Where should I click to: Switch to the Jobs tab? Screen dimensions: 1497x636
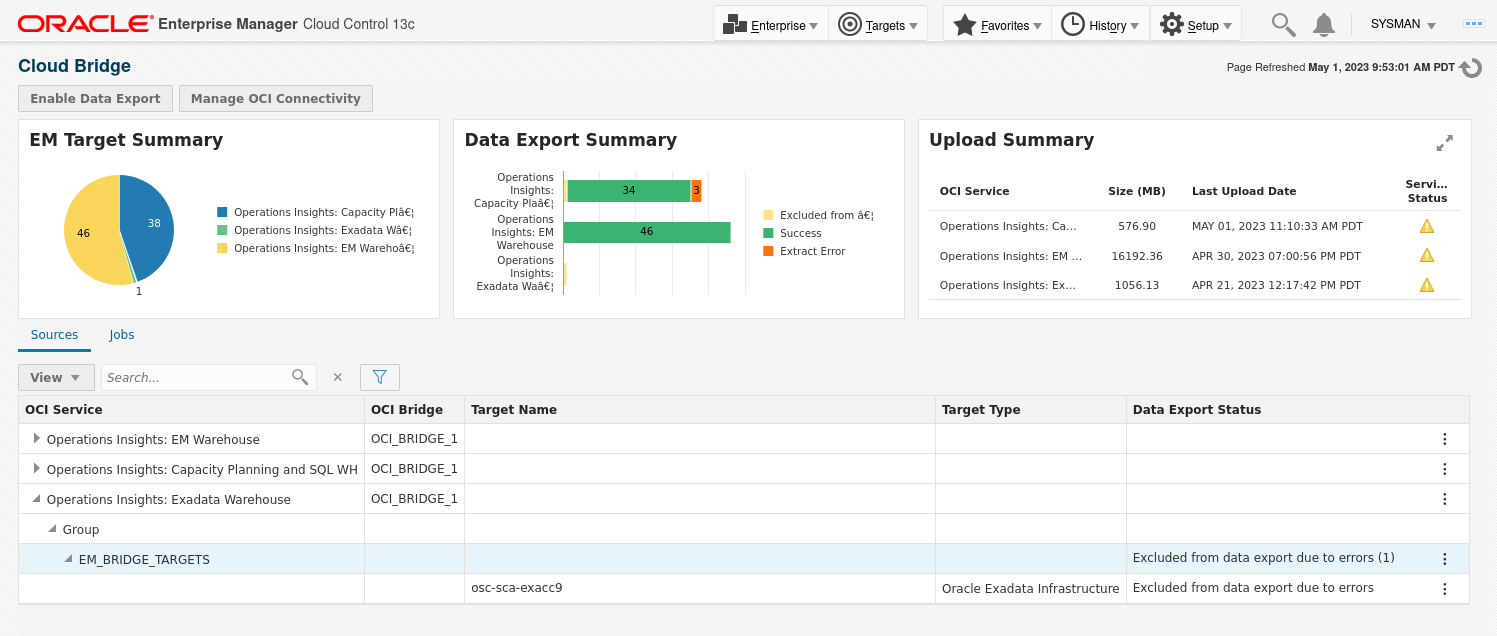click(x=122, y=335)
